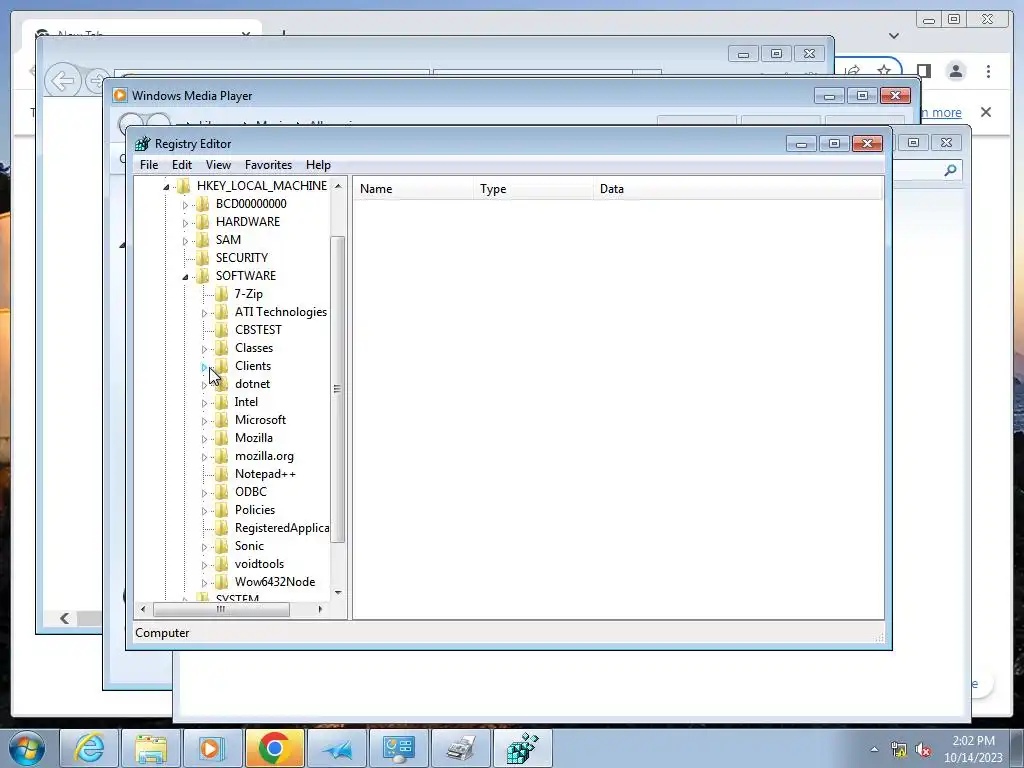The image size is (1024, 768).
Task: Open the Windows Start menu
Action: click(27, 748)
